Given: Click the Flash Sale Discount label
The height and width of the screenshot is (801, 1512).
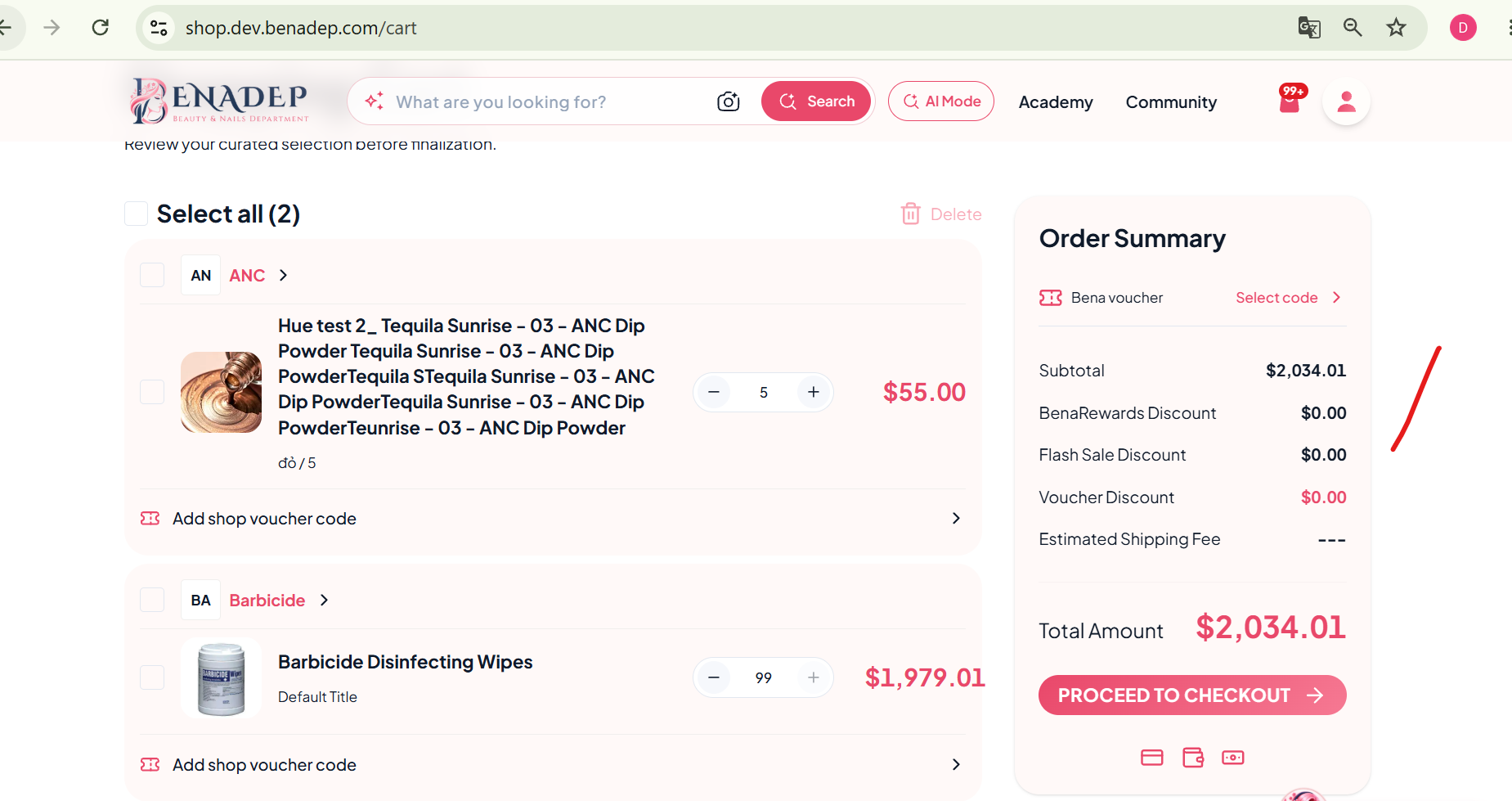Looking at the screenshot, I should click(1112, 455).
